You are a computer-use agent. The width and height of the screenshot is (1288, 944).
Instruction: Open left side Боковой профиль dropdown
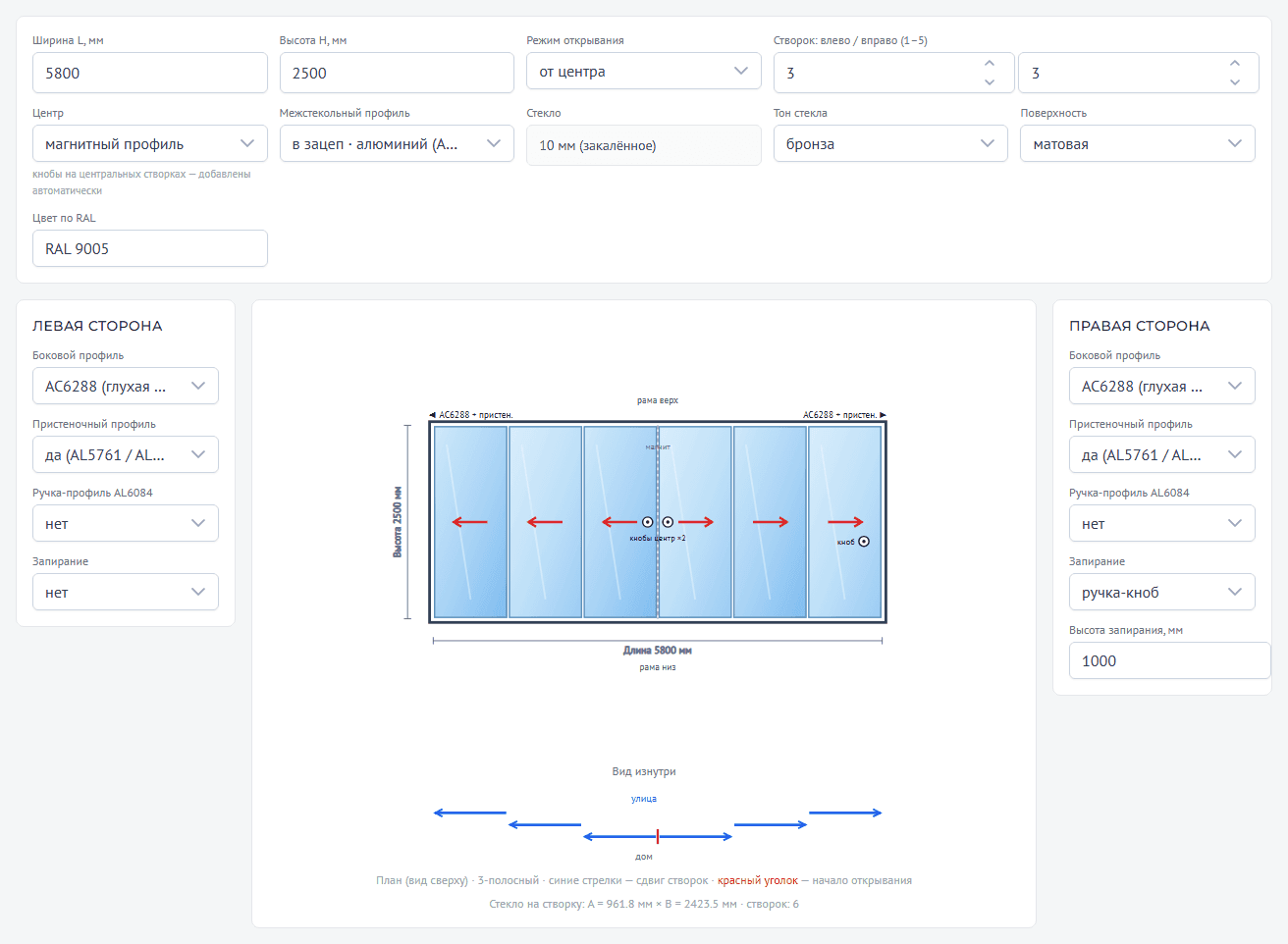(x=125, y=386)
